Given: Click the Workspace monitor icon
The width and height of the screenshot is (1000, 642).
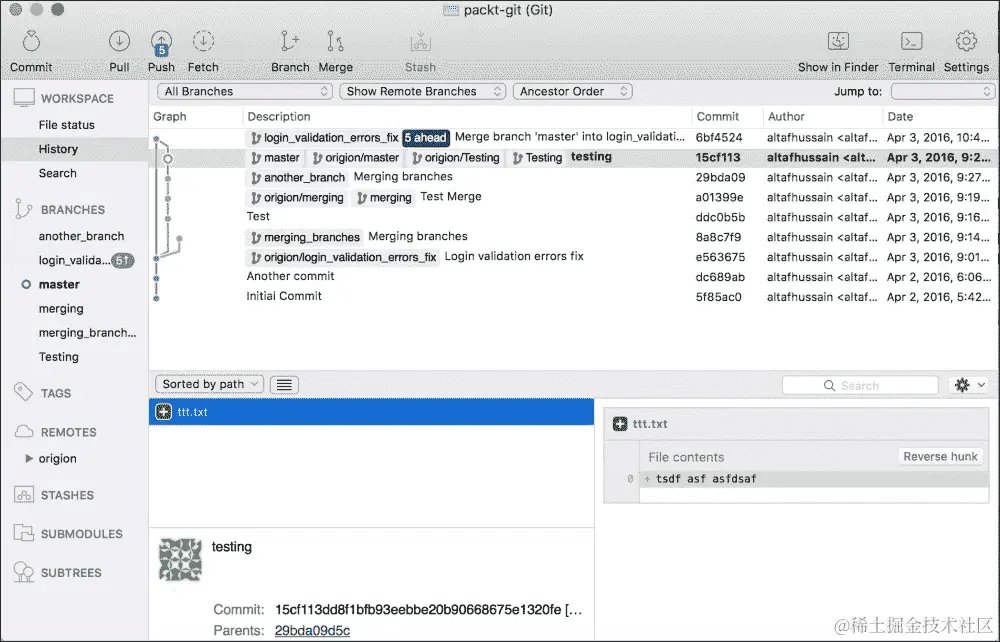Looking at the screenshot, I should click(24, 98).
